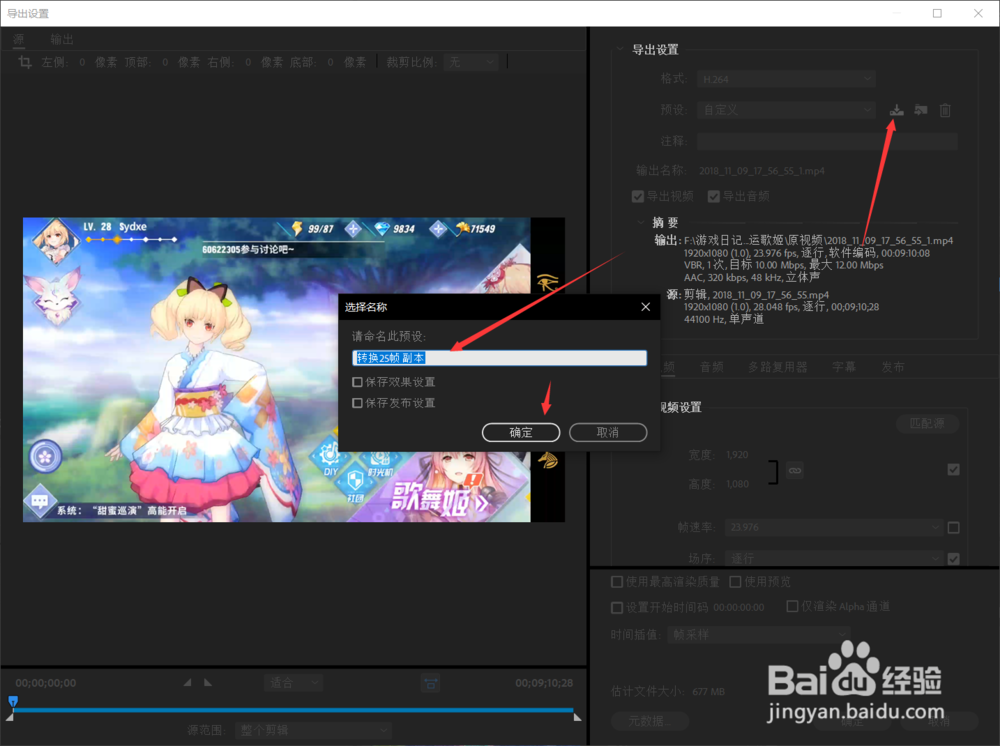Click the start timecode value 00:00:00:00

pyautogui.click(x=739, y=608)
